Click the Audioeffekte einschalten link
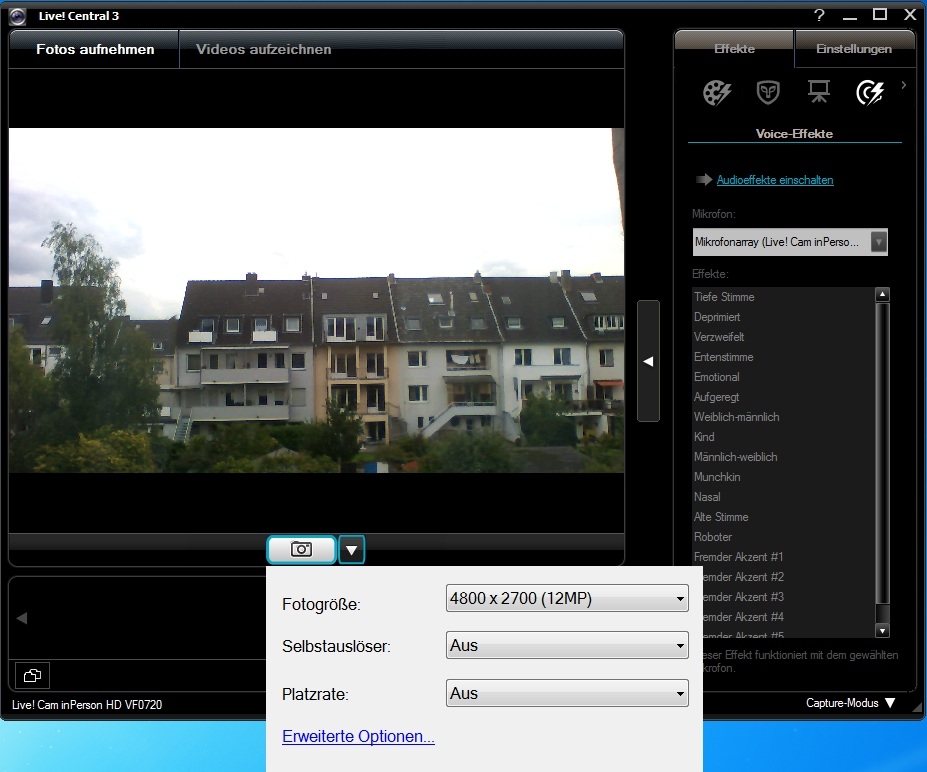The width and height of the screenshot is (927, 772). [774, 180]
